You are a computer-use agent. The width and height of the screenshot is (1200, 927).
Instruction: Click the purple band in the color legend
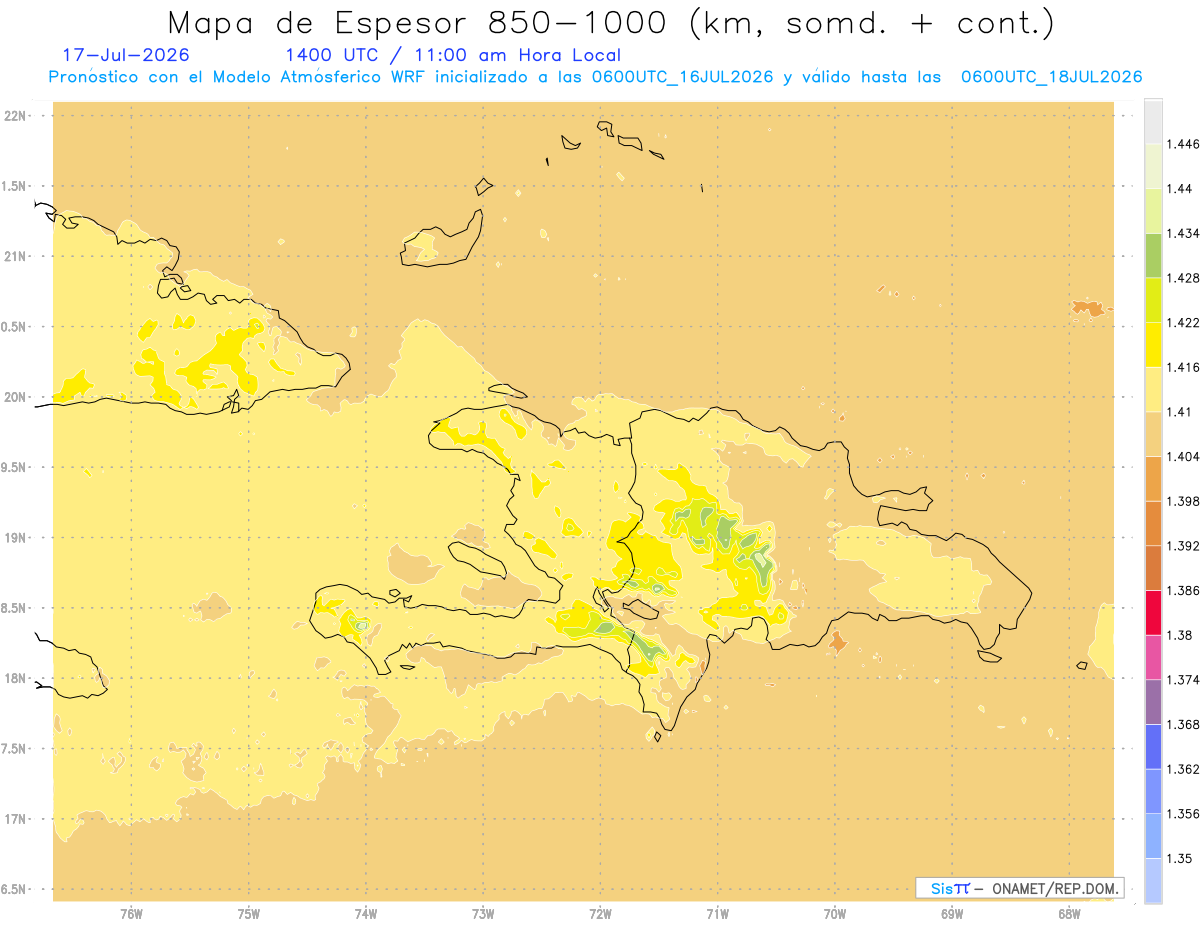pos(1153,702)
